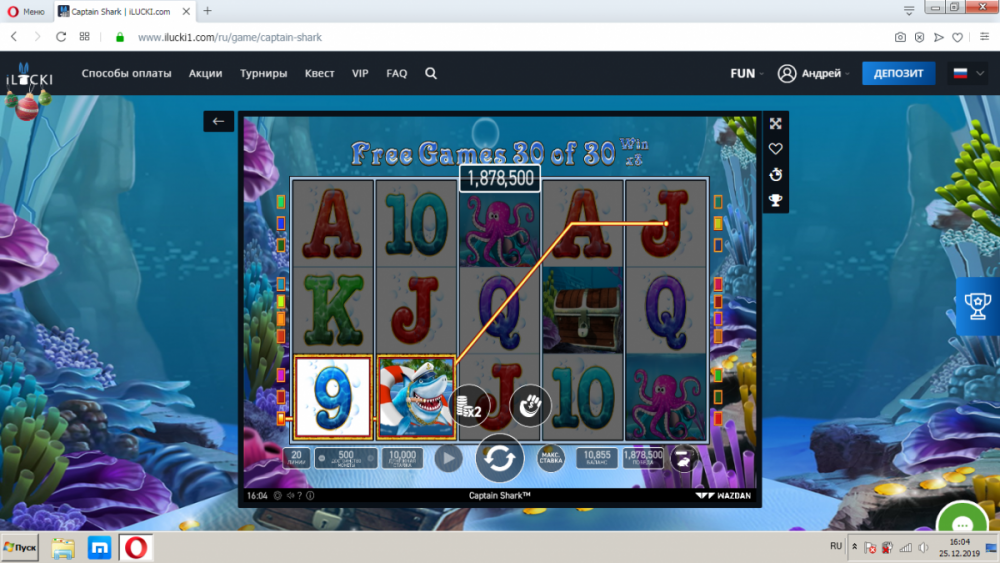Open Акции menu item
The height and width of the screenshot is (563, 1000).
pos(205,73)
